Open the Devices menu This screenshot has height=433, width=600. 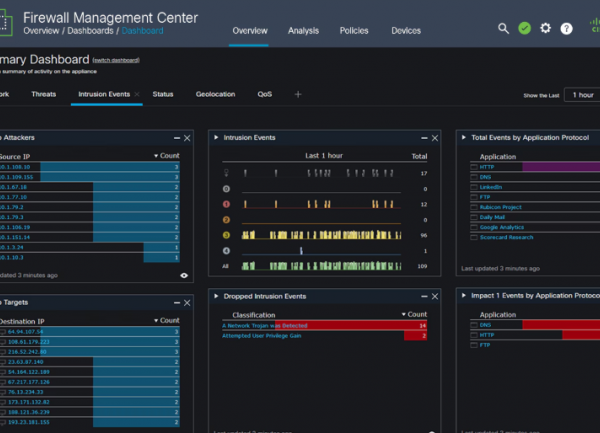click(x=406, y=31)
